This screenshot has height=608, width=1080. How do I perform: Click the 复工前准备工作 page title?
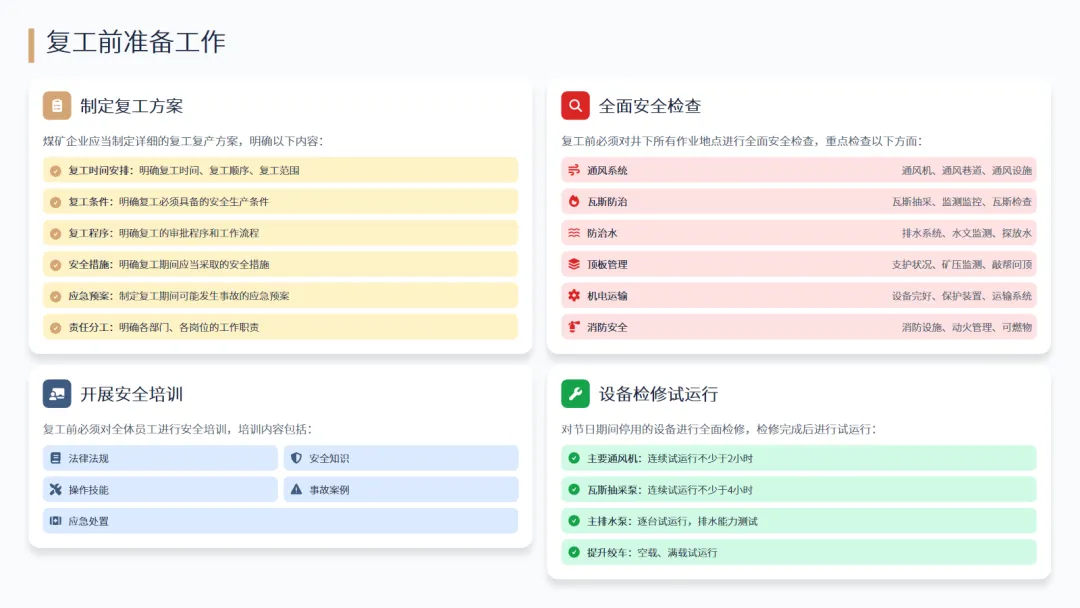tap(136, 42)
